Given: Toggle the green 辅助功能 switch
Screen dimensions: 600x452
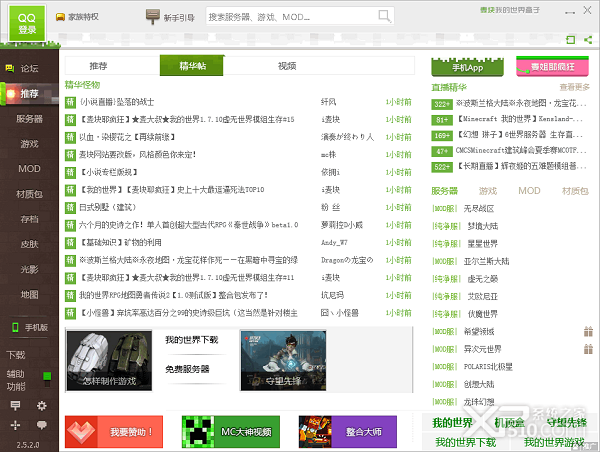Looking at the screenshot, I should click(x=47, y=379).
